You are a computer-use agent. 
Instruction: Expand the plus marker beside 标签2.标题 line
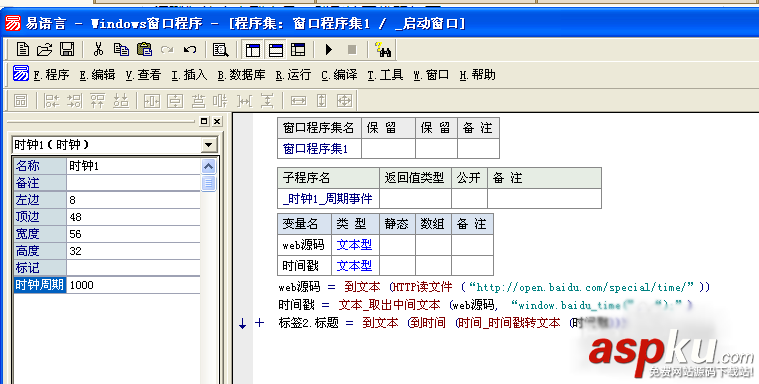point(259,323)
